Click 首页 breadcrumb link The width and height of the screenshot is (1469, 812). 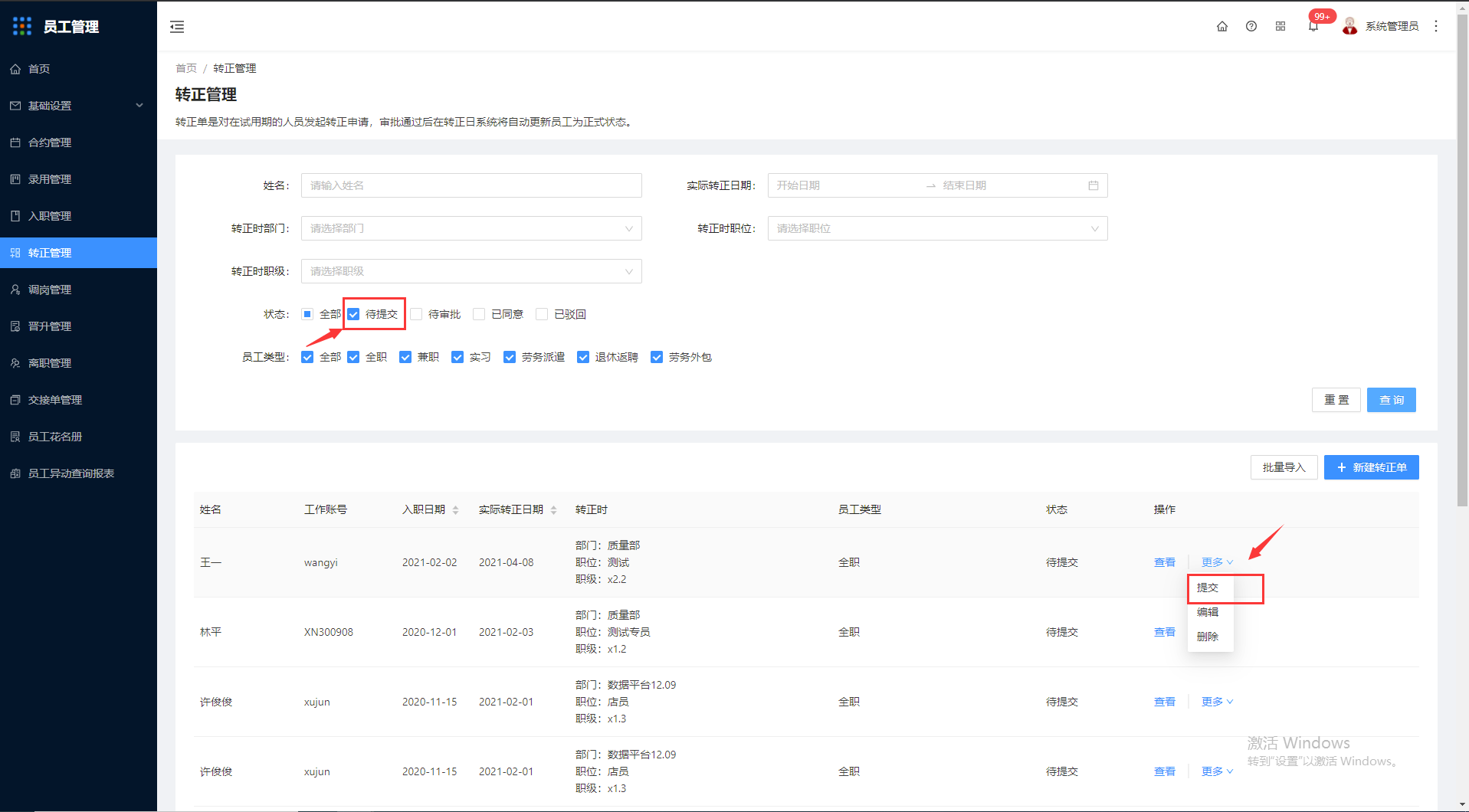coord(186,68)
